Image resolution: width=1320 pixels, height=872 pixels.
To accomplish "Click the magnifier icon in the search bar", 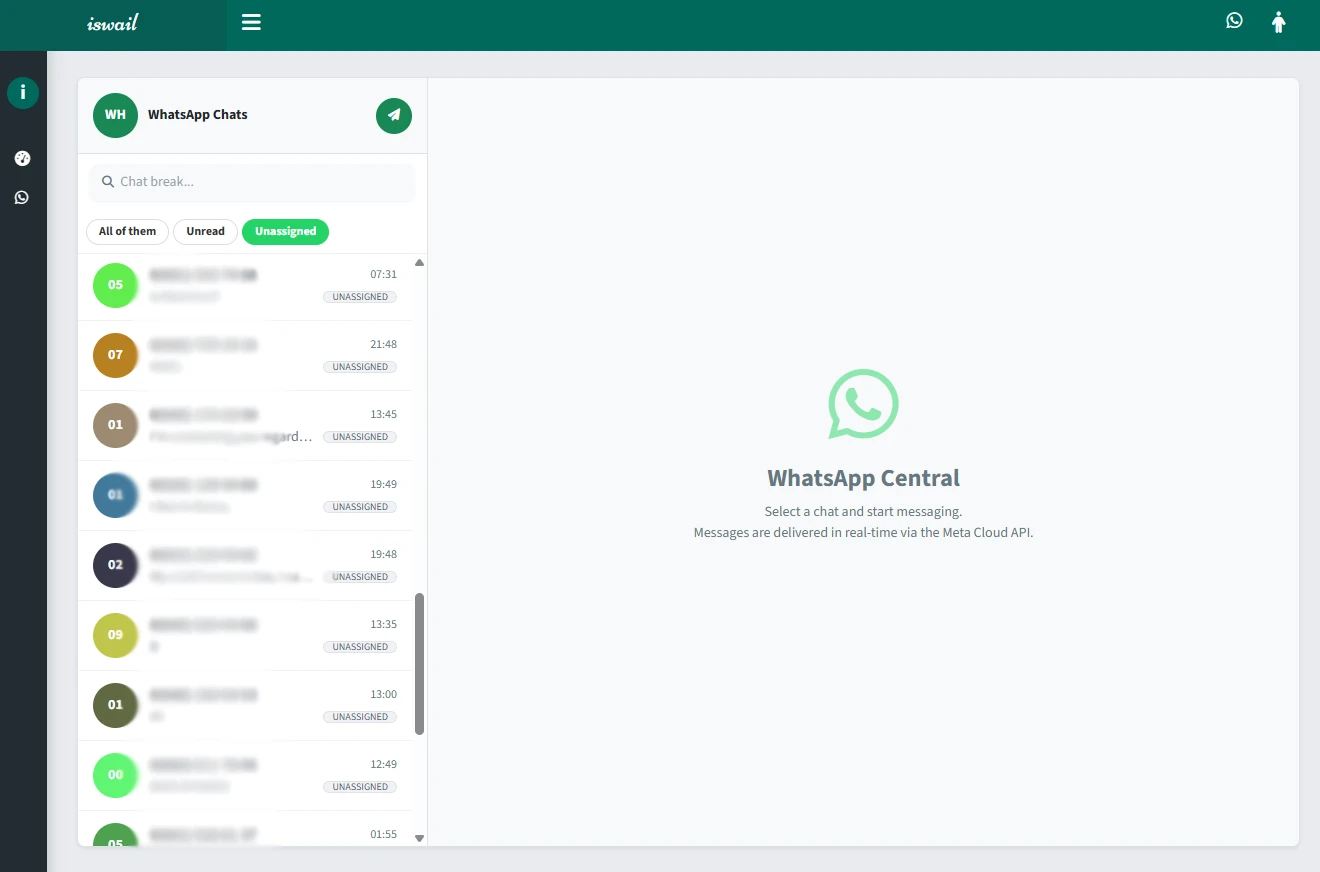I will click(108, 181).
